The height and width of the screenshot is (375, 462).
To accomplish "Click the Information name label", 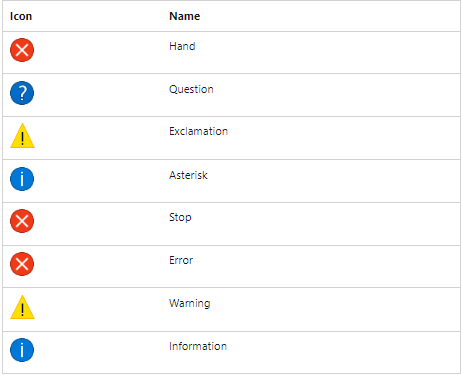I will point(198,346).
